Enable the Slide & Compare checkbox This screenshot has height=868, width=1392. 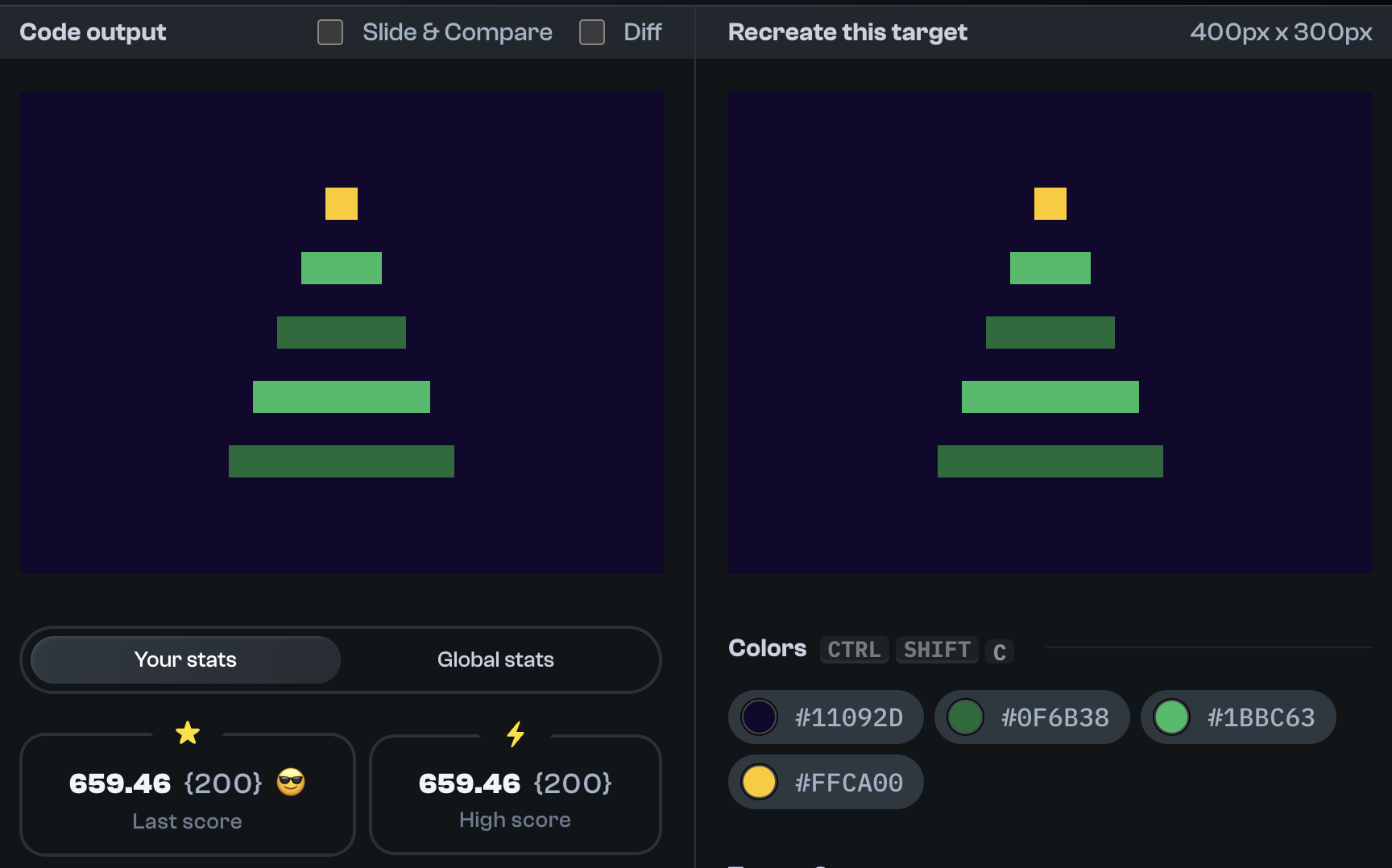tap(329, 32)
